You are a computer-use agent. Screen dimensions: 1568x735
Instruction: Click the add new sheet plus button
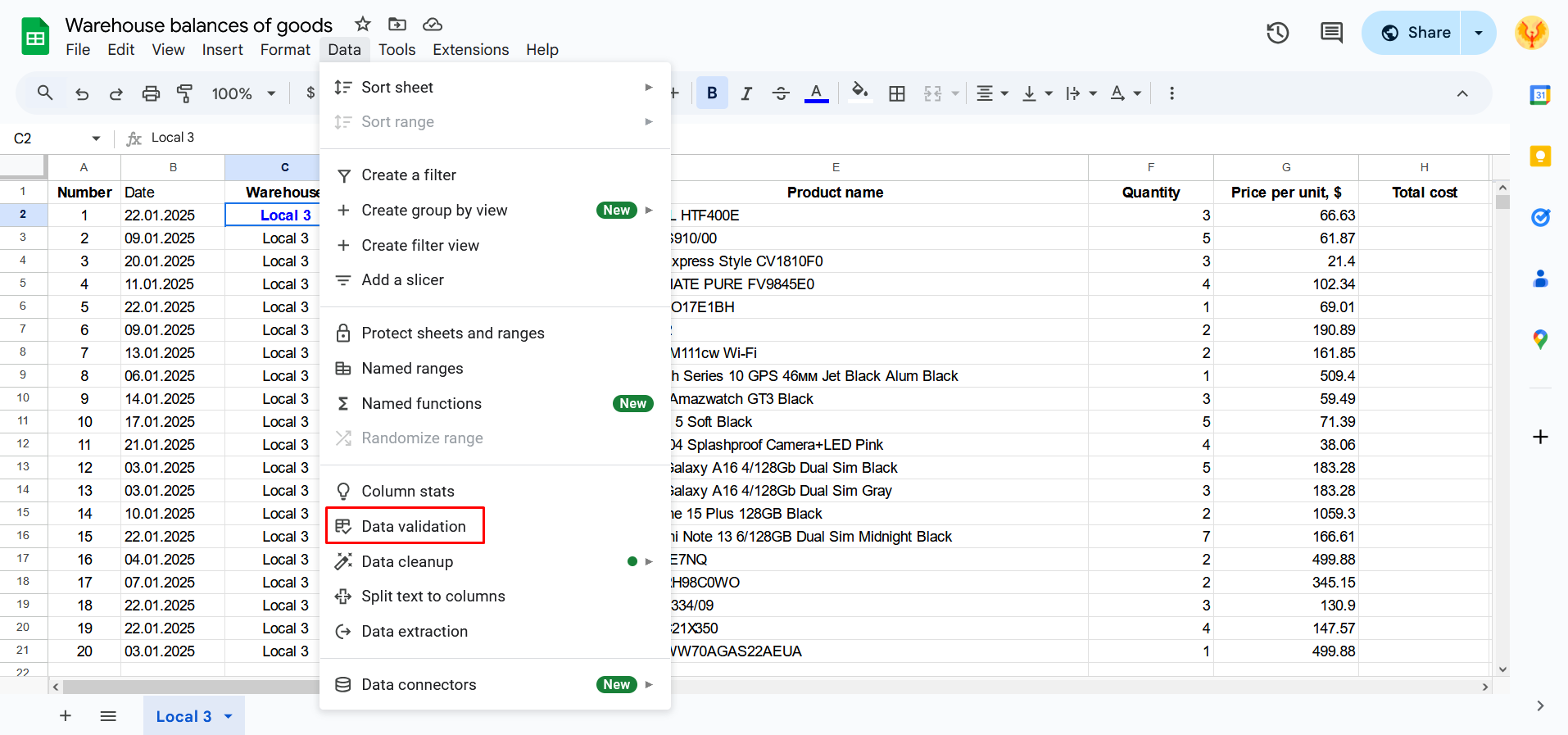tap(66, 716)
